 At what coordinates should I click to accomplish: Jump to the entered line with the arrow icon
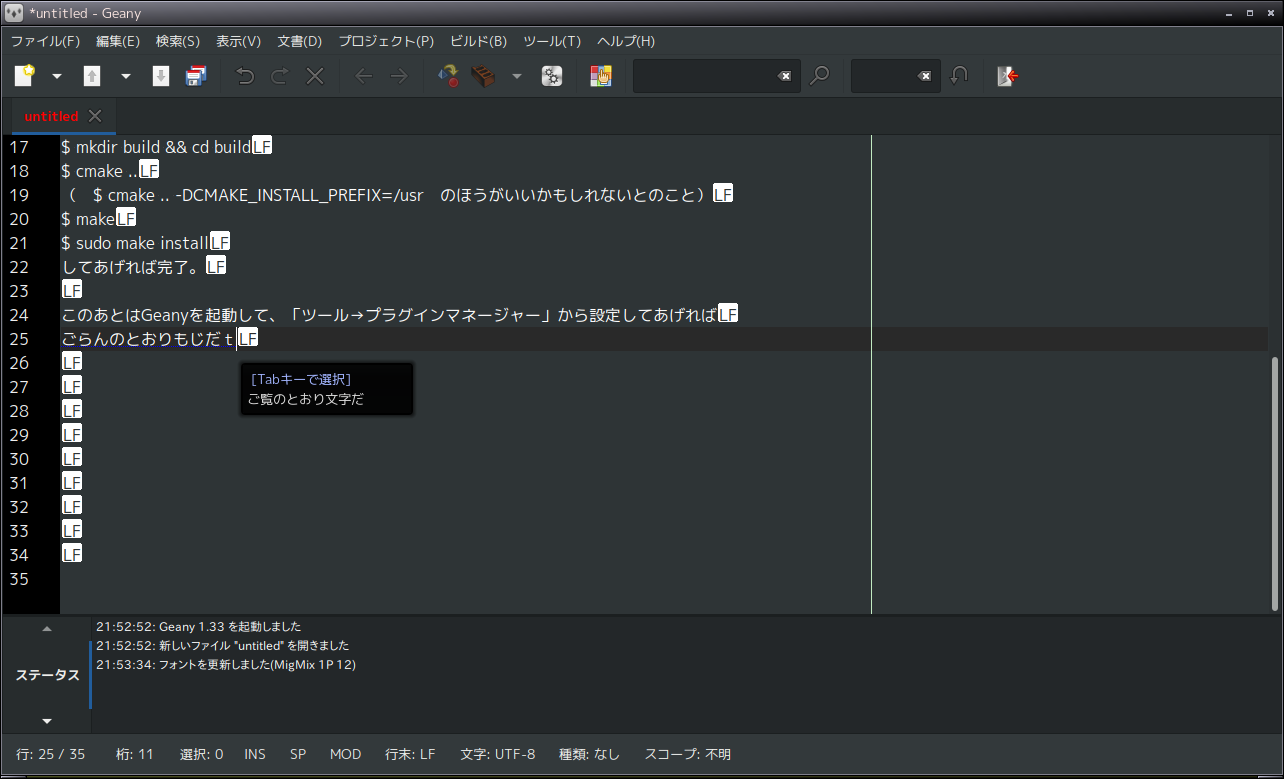pyautogui.click(x=959, y=76)
